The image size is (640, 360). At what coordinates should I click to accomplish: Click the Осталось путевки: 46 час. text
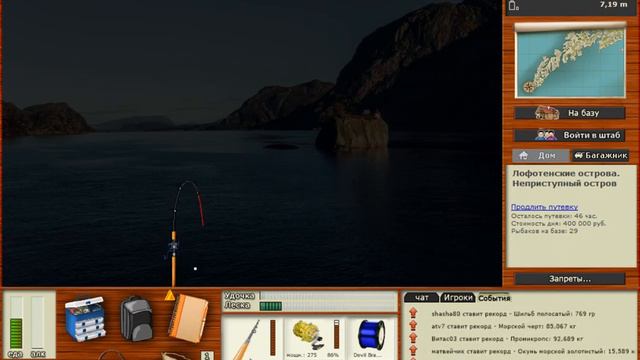coord(553,216)
